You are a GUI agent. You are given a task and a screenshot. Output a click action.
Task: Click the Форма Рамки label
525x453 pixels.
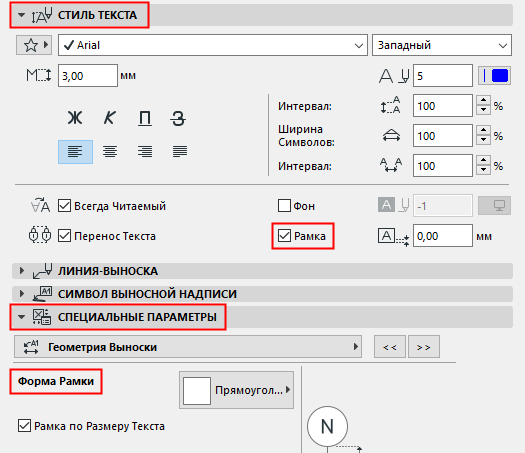[56, 381]
